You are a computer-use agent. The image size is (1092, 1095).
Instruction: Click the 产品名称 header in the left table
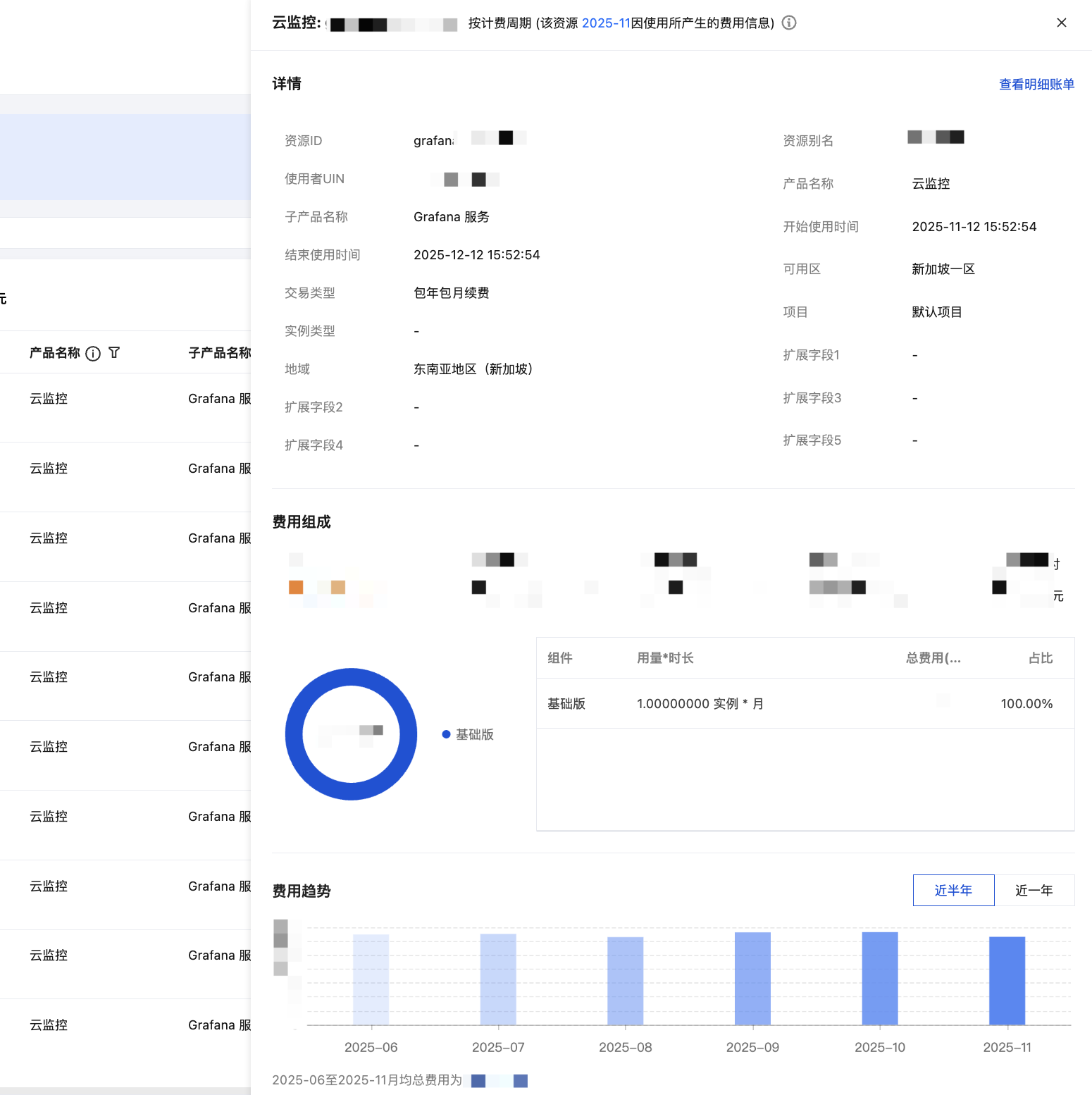coord(55,353)
